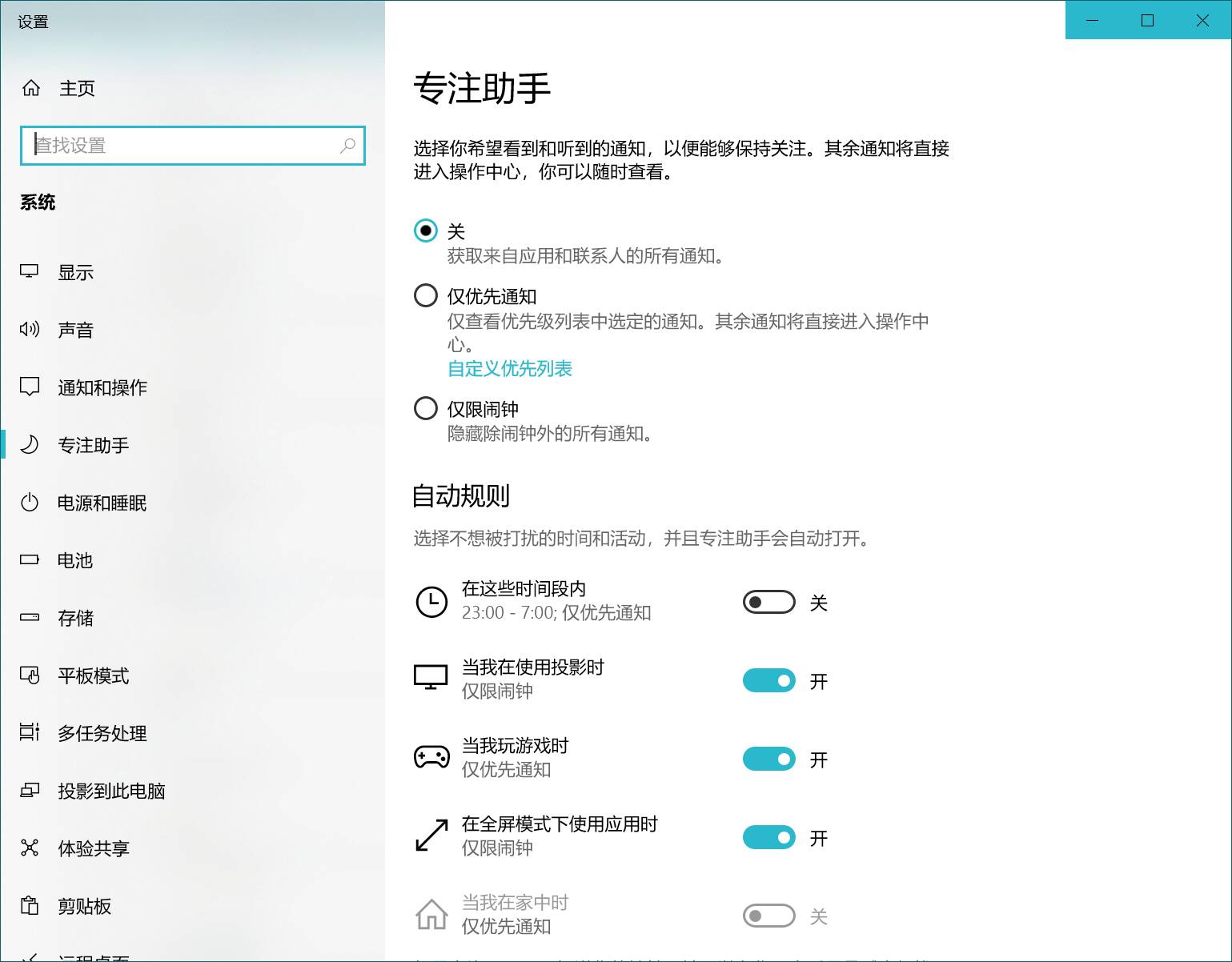Click the Clipboard icon in sidebar
Image resolution: width=1232 pixels, height=962 pixels.
pyautogui.click(x=30, y=906)
